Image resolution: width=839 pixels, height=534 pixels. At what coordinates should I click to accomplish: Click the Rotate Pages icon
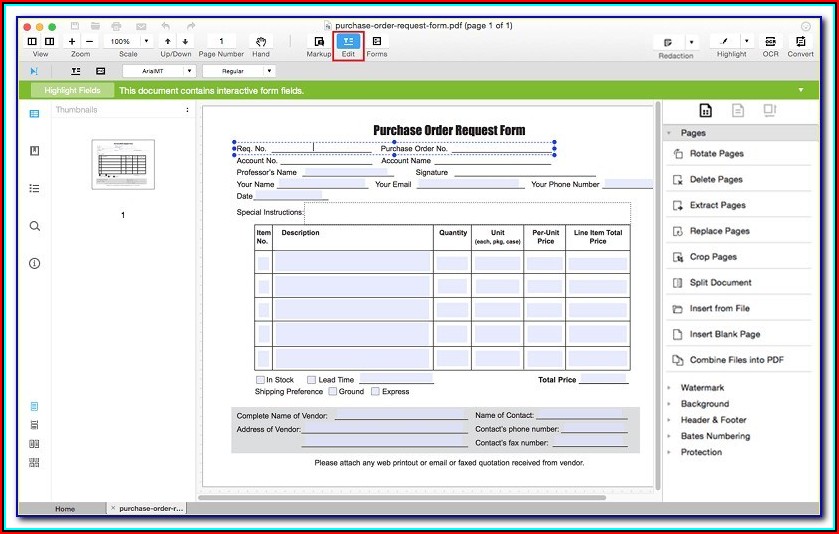[677, 154]
